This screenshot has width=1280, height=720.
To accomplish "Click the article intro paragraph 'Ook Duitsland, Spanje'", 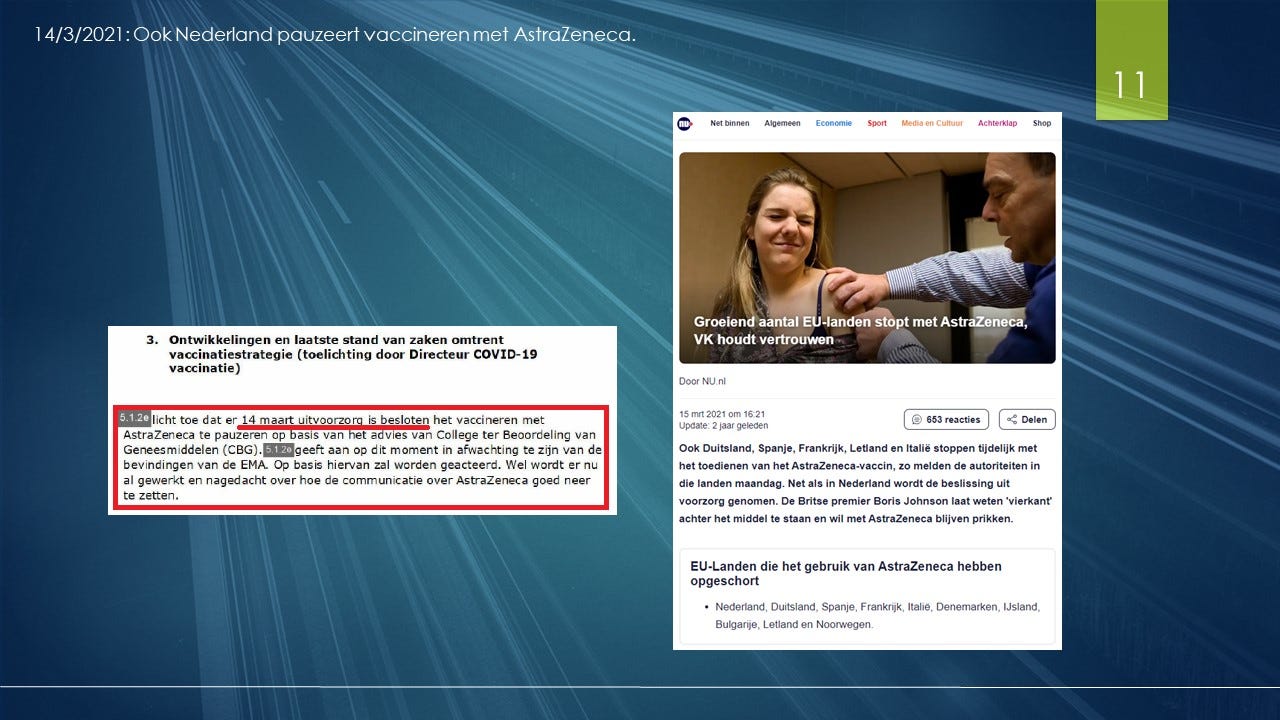I will [867, 483].
